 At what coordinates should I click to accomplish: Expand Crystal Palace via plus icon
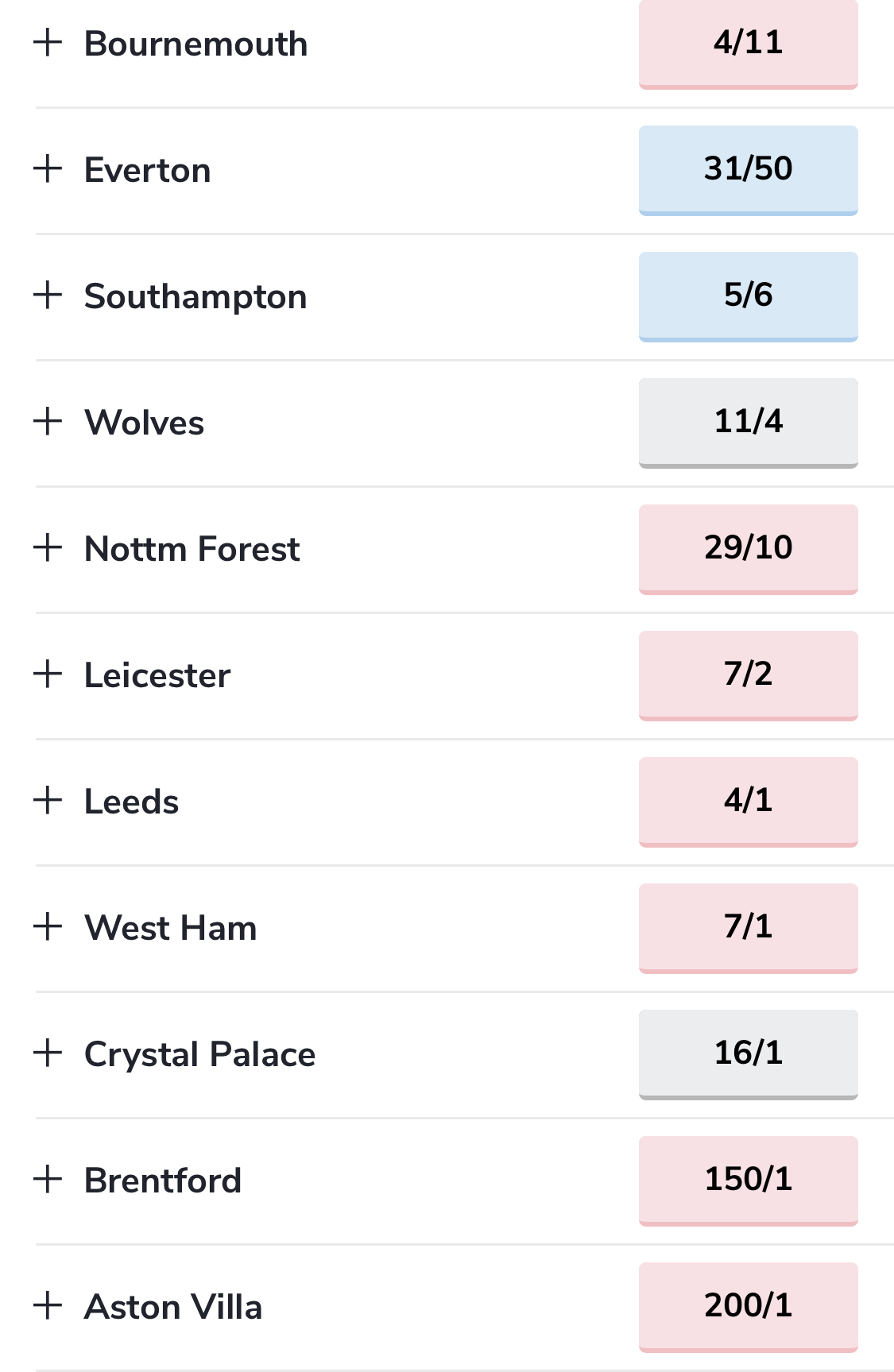[x=48, y=1053]
